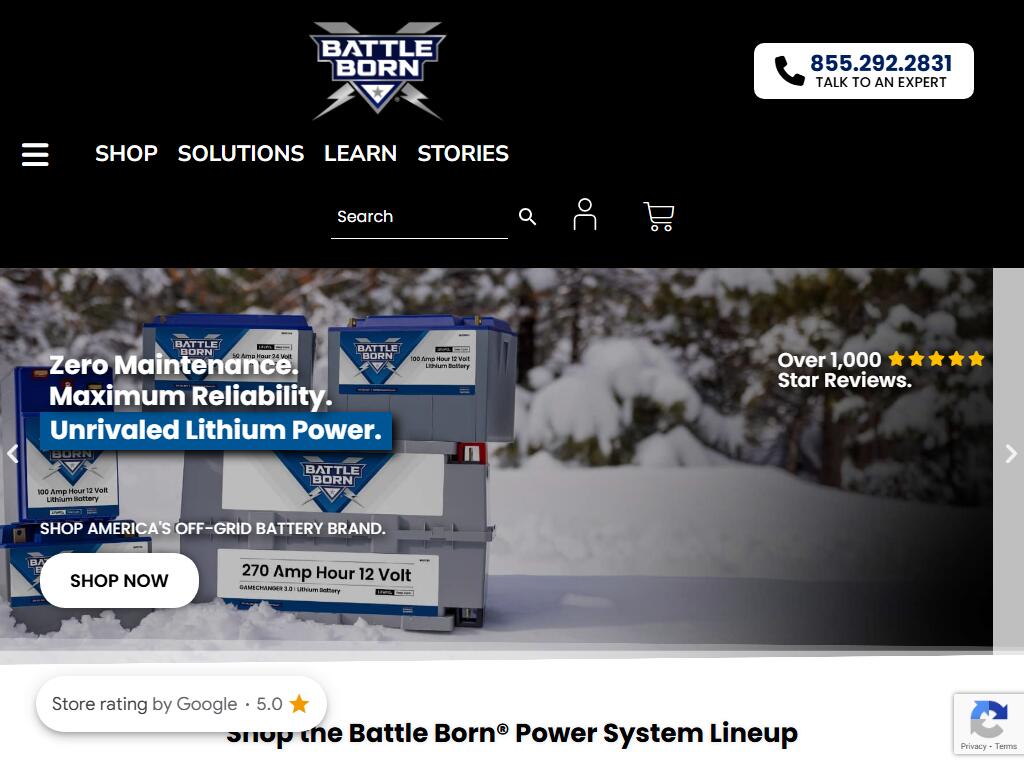Open the SOLUTIONS menu
The width and height of the screenshot is (1024, 768).
241,153
